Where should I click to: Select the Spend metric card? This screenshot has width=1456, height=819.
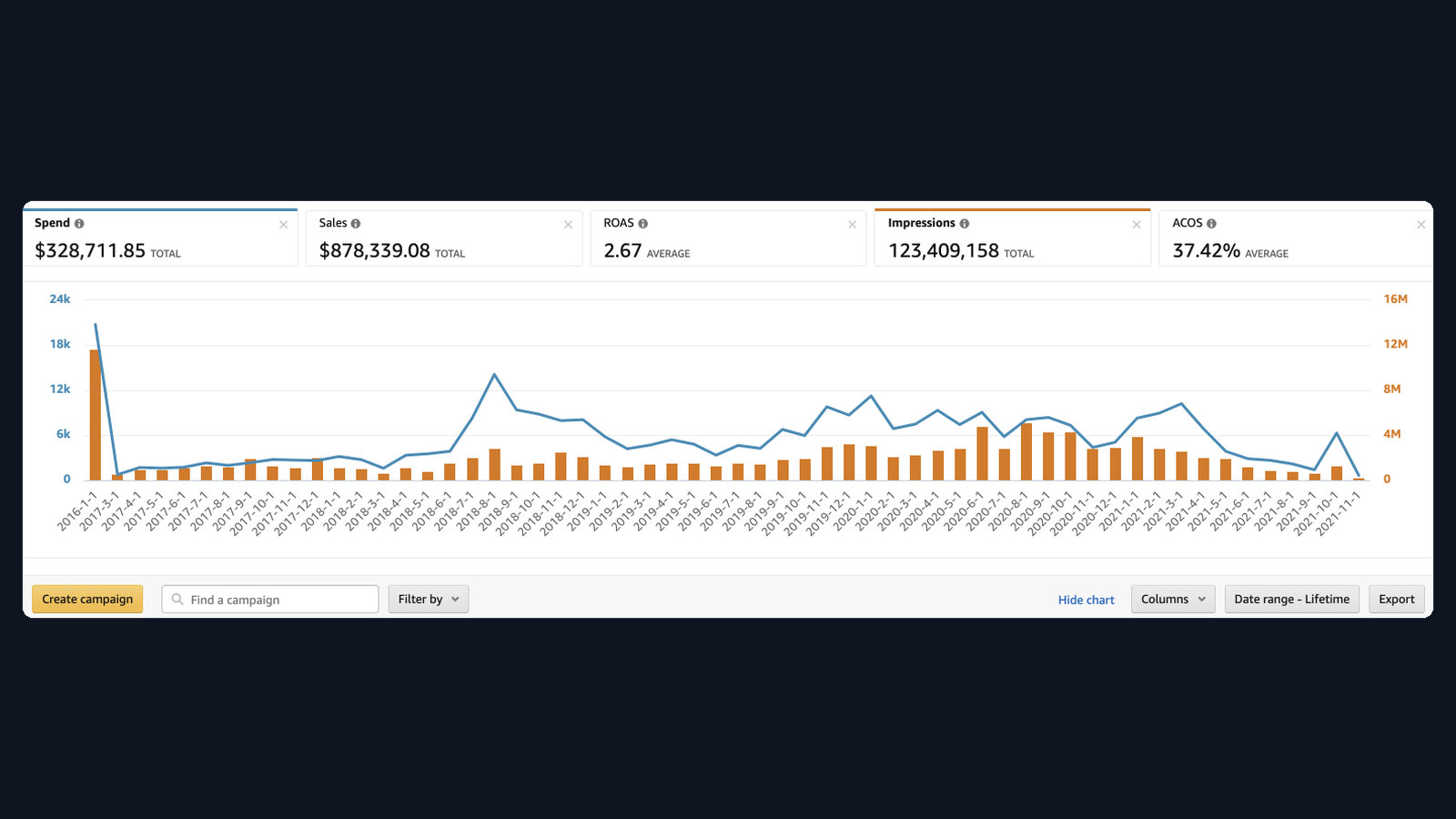160,238
